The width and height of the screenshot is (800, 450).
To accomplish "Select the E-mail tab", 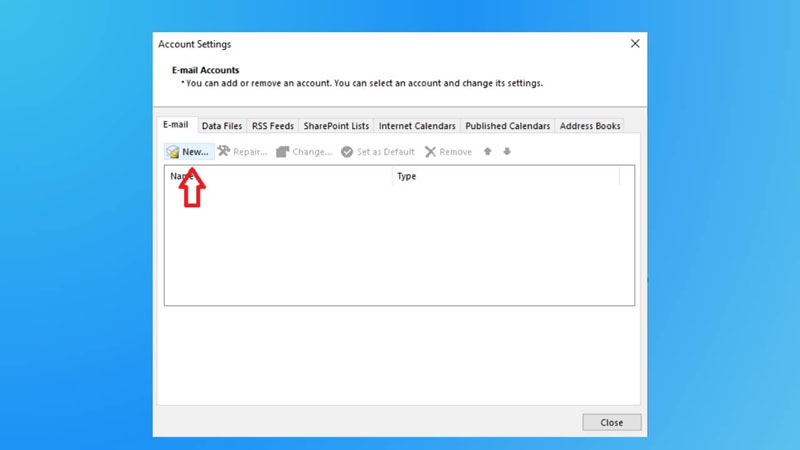I will pyautogui.click(x=176, y=124).
